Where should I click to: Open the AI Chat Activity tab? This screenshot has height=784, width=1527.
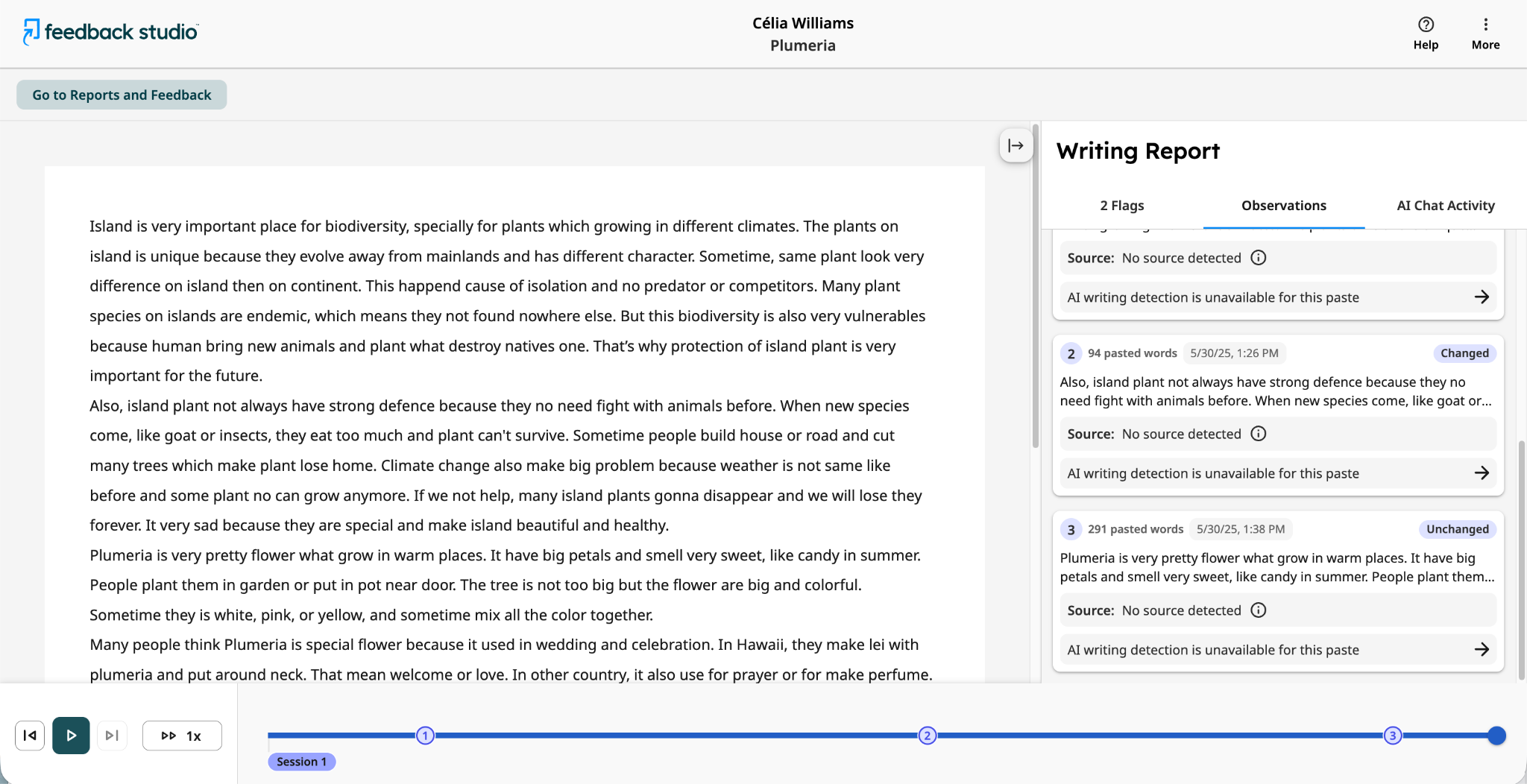tap(1445, 206)
